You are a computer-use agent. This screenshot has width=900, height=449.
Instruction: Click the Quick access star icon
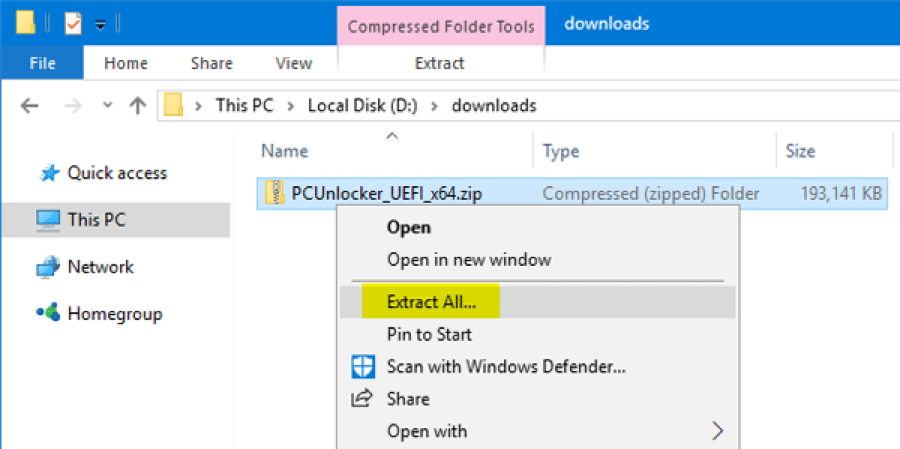[x=51, y=173]
